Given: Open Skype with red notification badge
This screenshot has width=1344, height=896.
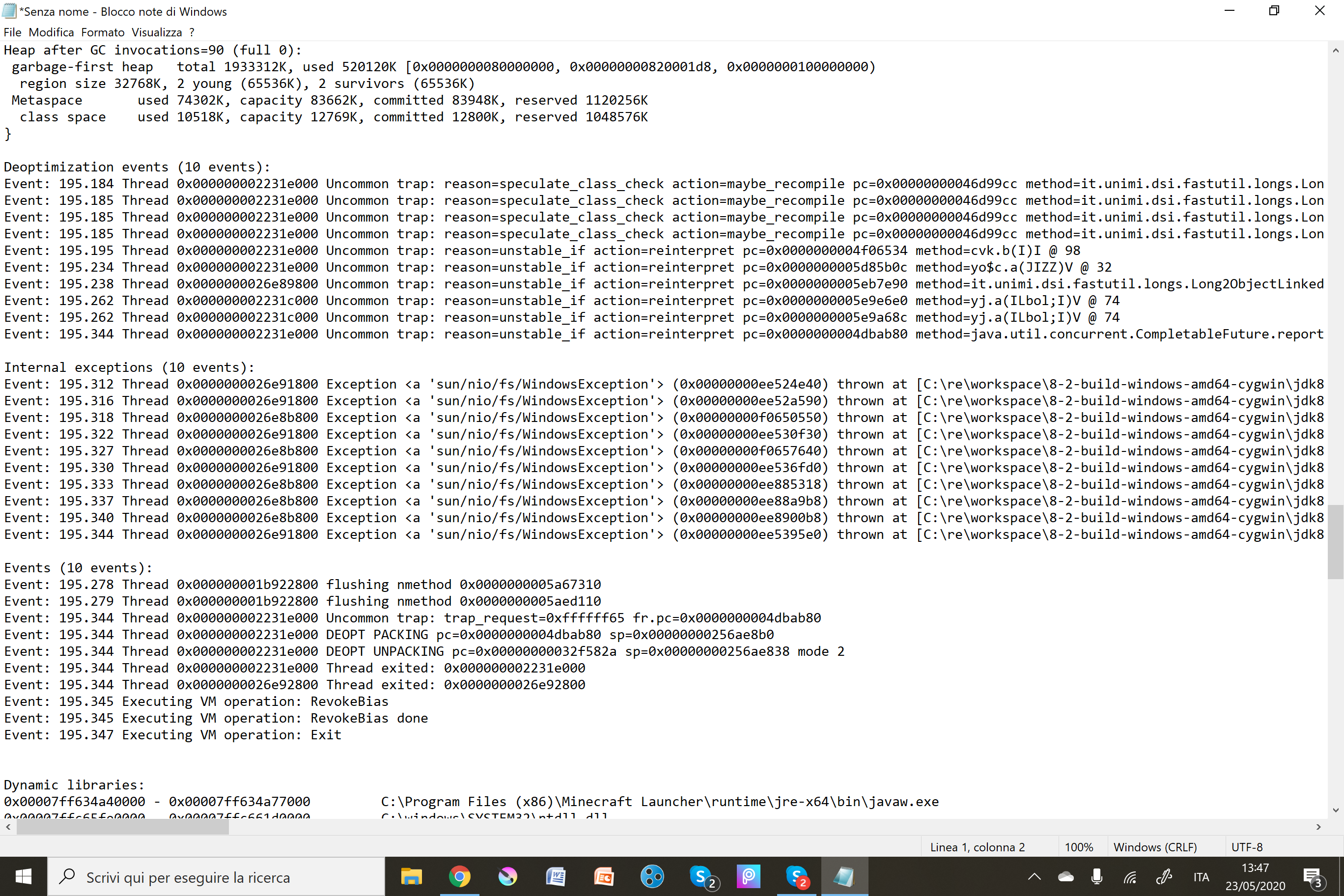Looking at the screenshot, I should pyautogui.click(x=796, y=876).
